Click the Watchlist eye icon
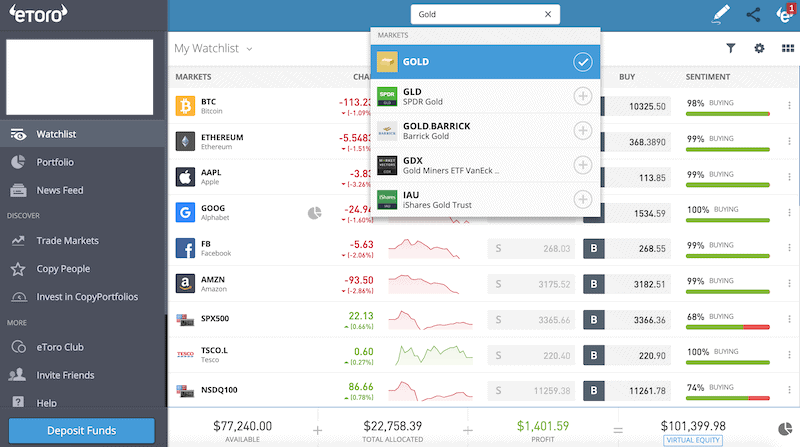Image resolution: width=800 pixels, height=447 pixels. [x=18, y=134]
